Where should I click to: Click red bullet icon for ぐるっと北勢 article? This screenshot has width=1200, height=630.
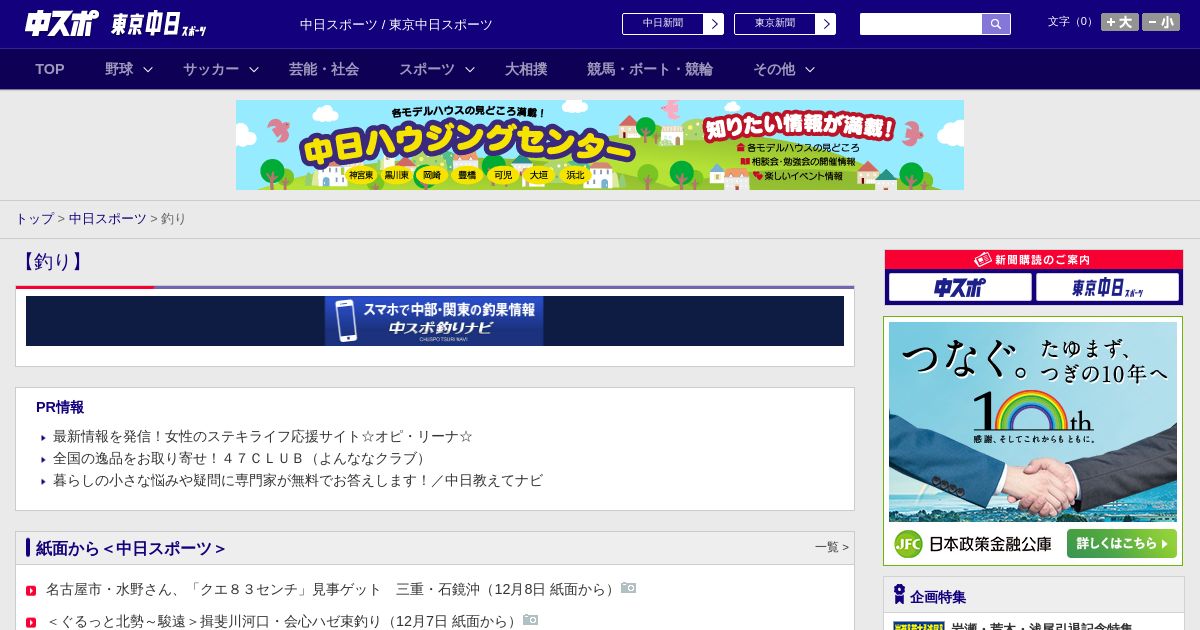(31, 622)
